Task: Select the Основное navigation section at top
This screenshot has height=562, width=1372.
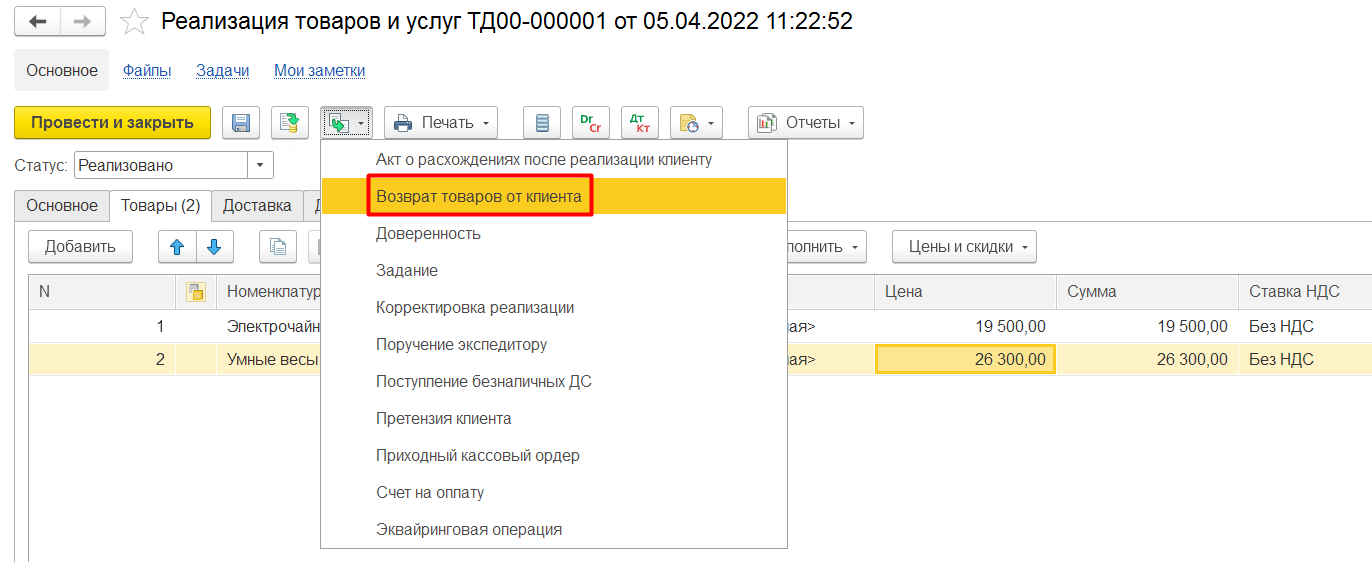Action: 62,71
